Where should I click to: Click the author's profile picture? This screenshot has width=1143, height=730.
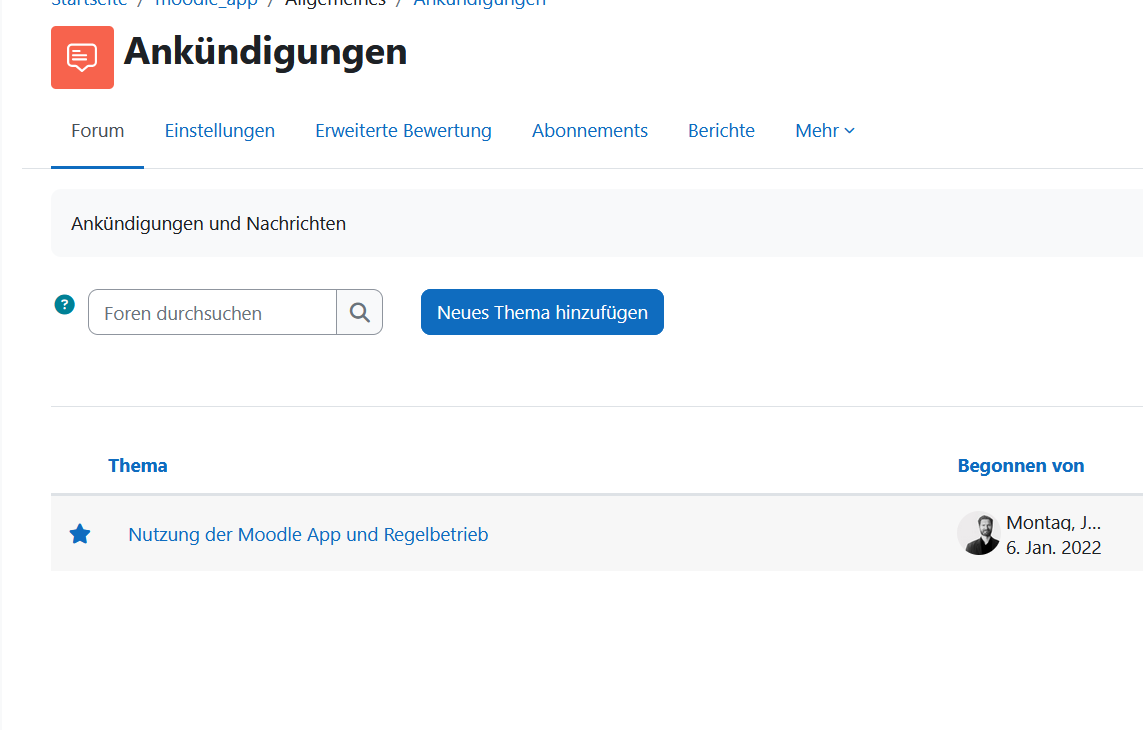[x=978, y=534]
